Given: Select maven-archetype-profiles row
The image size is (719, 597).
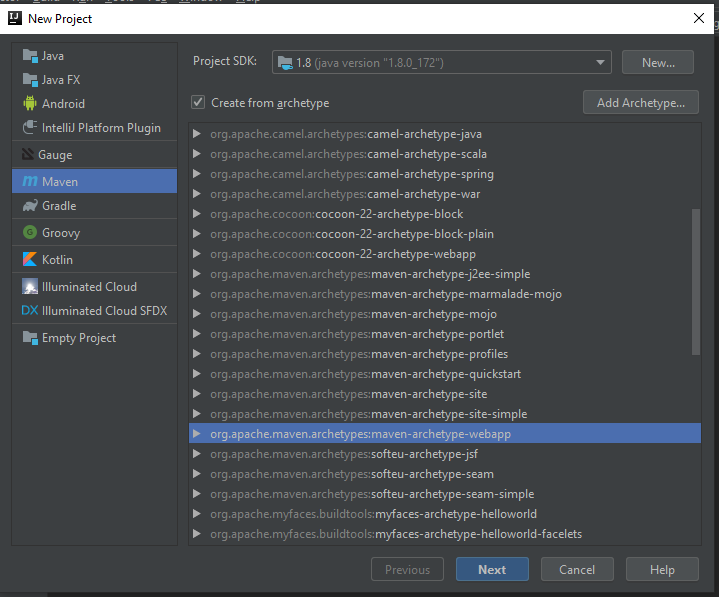Looking at the screenshot, I should (x=445, y=354).
